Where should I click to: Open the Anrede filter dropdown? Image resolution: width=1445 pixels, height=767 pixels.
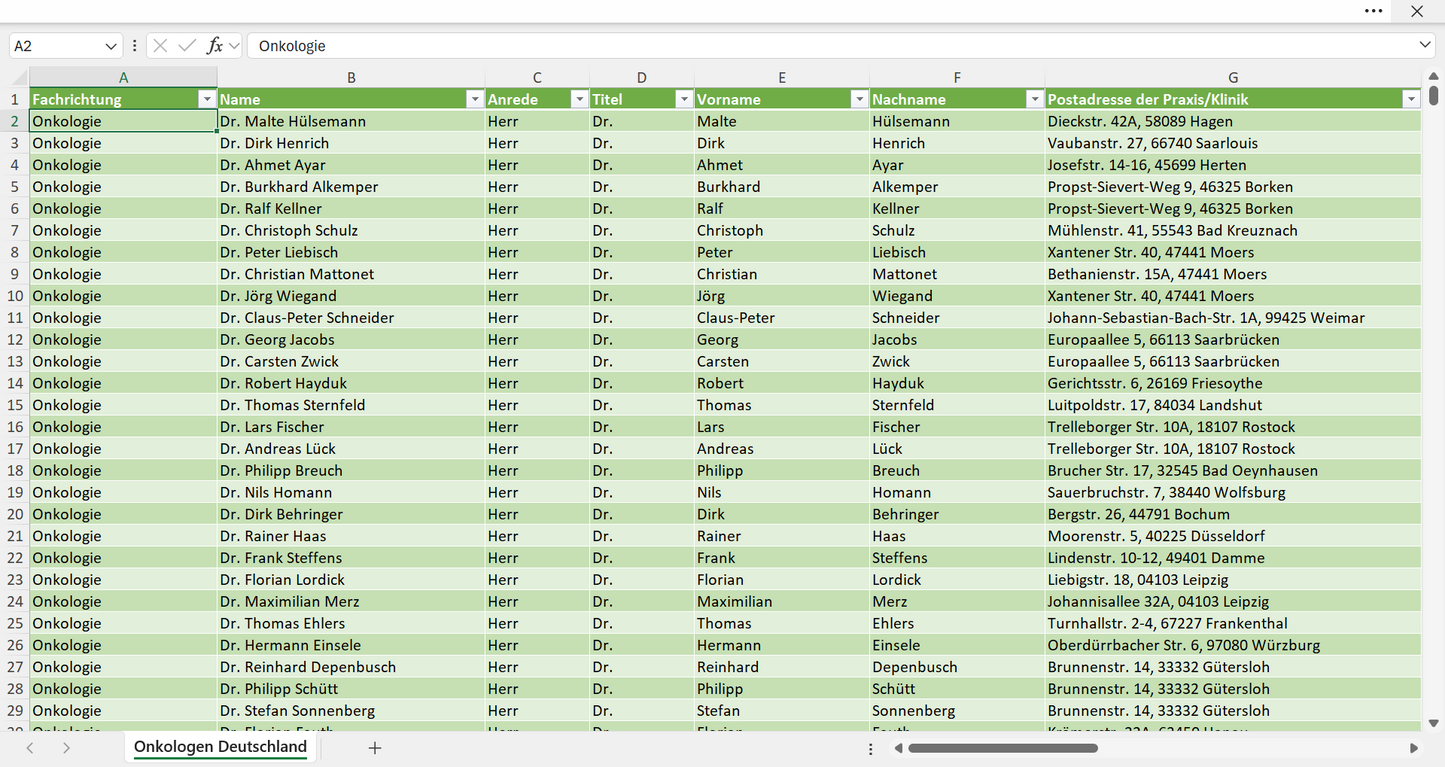click(x=579, y=99)
